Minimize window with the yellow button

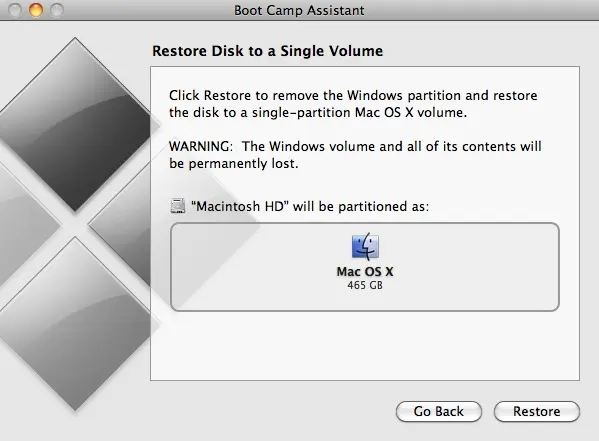pyautogui.click(x=36, y=10)
